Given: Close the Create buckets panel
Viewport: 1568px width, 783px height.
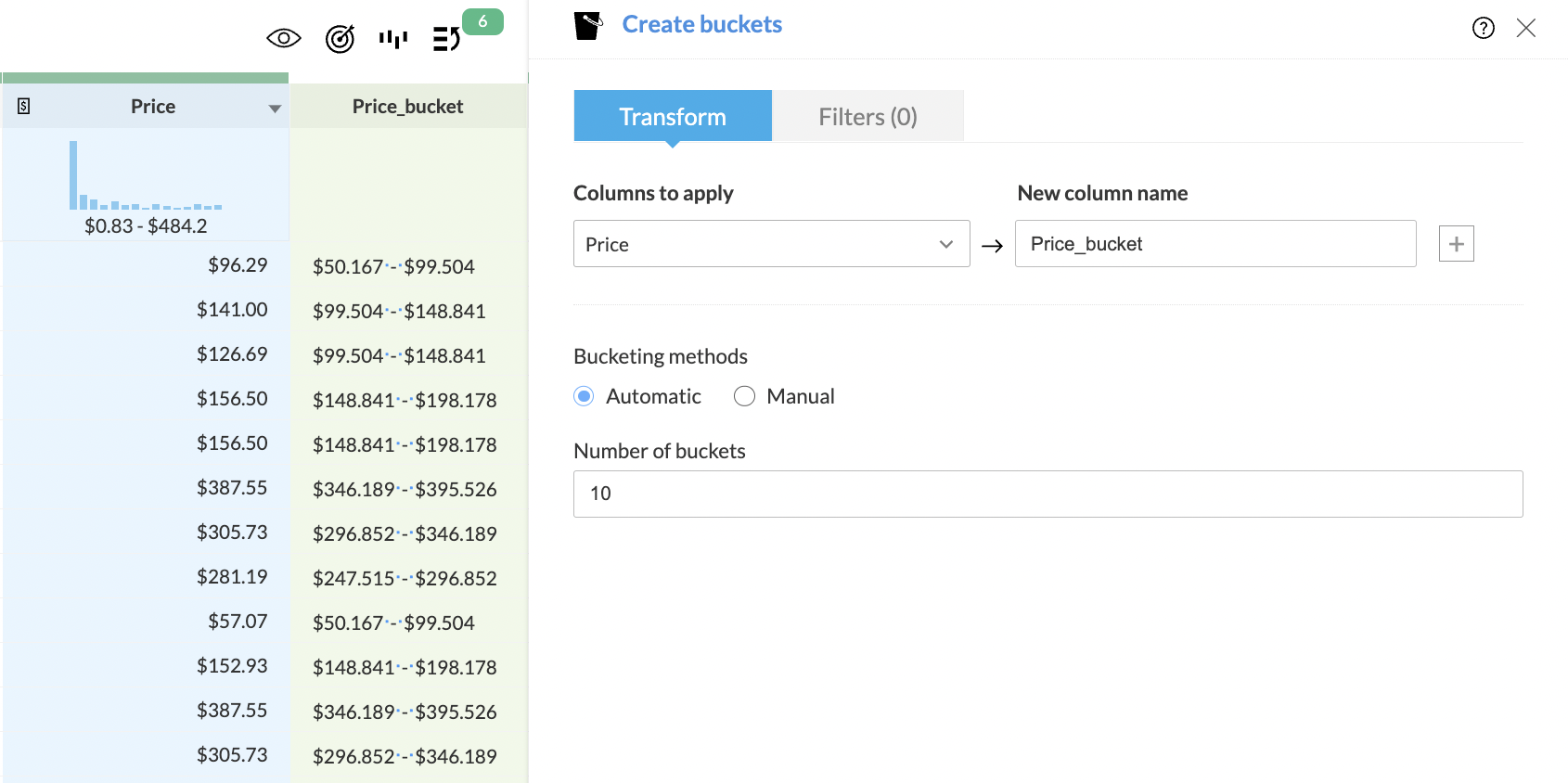Looking at the screenshot, I should (1526, 28).
